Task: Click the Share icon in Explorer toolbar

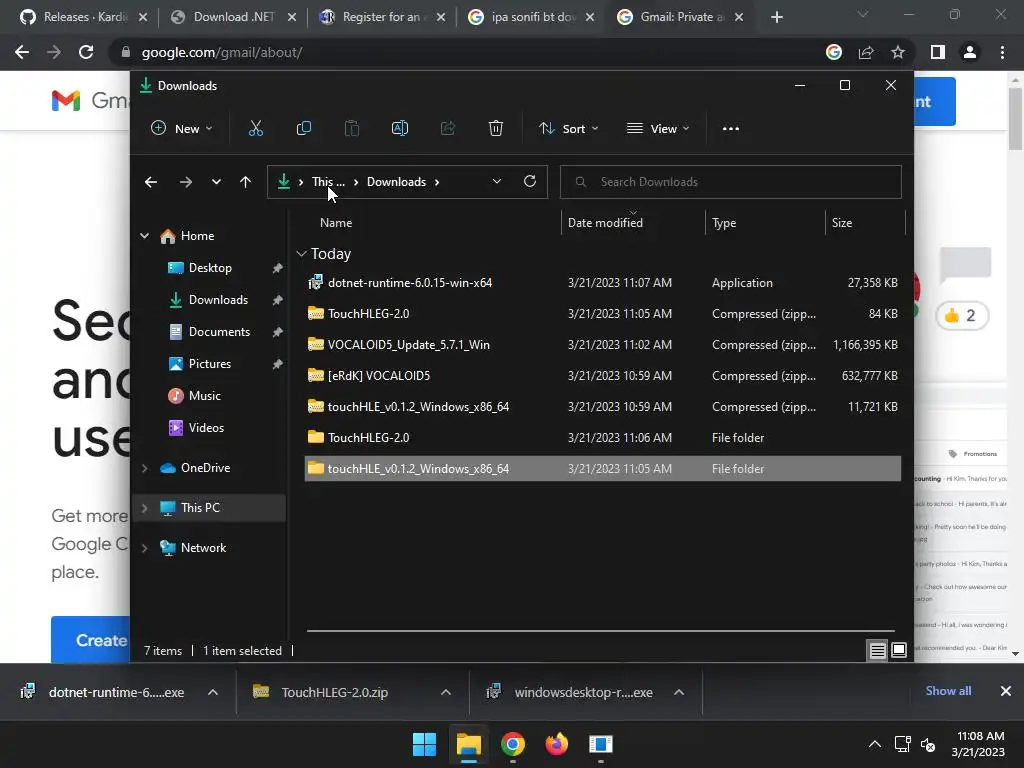Action: [448, 129]
